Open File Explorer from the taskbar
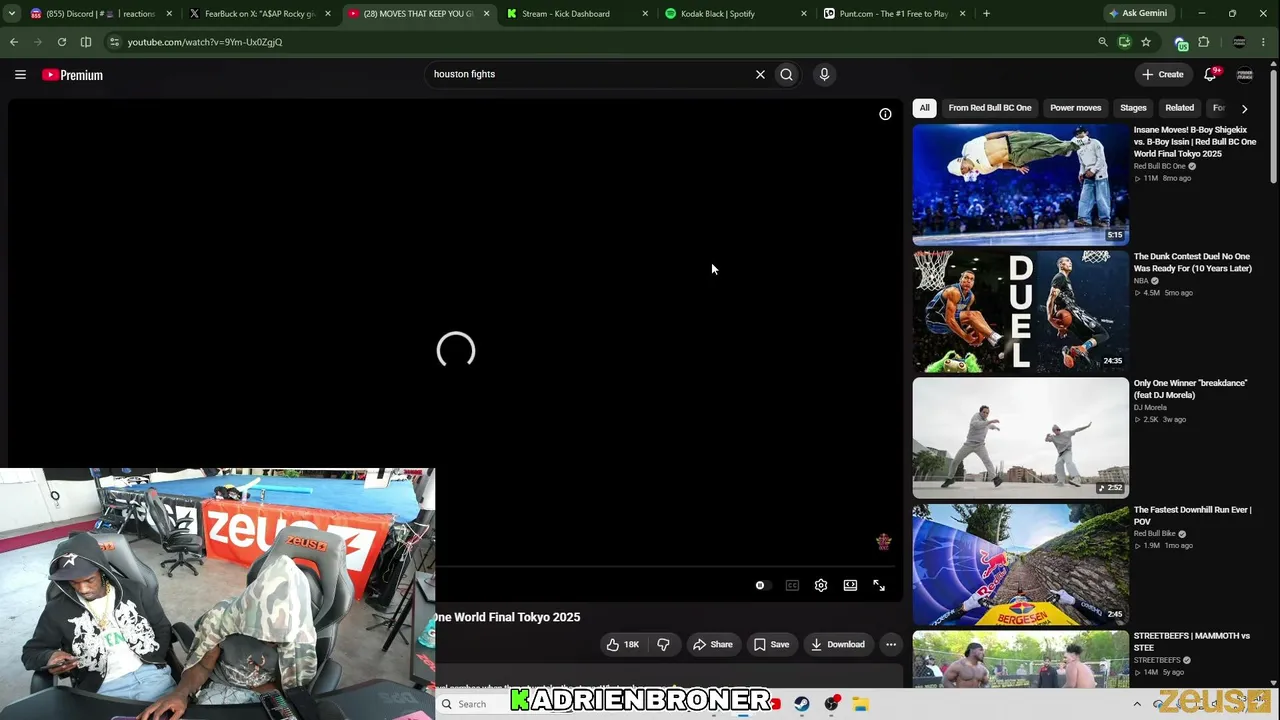 860,704
